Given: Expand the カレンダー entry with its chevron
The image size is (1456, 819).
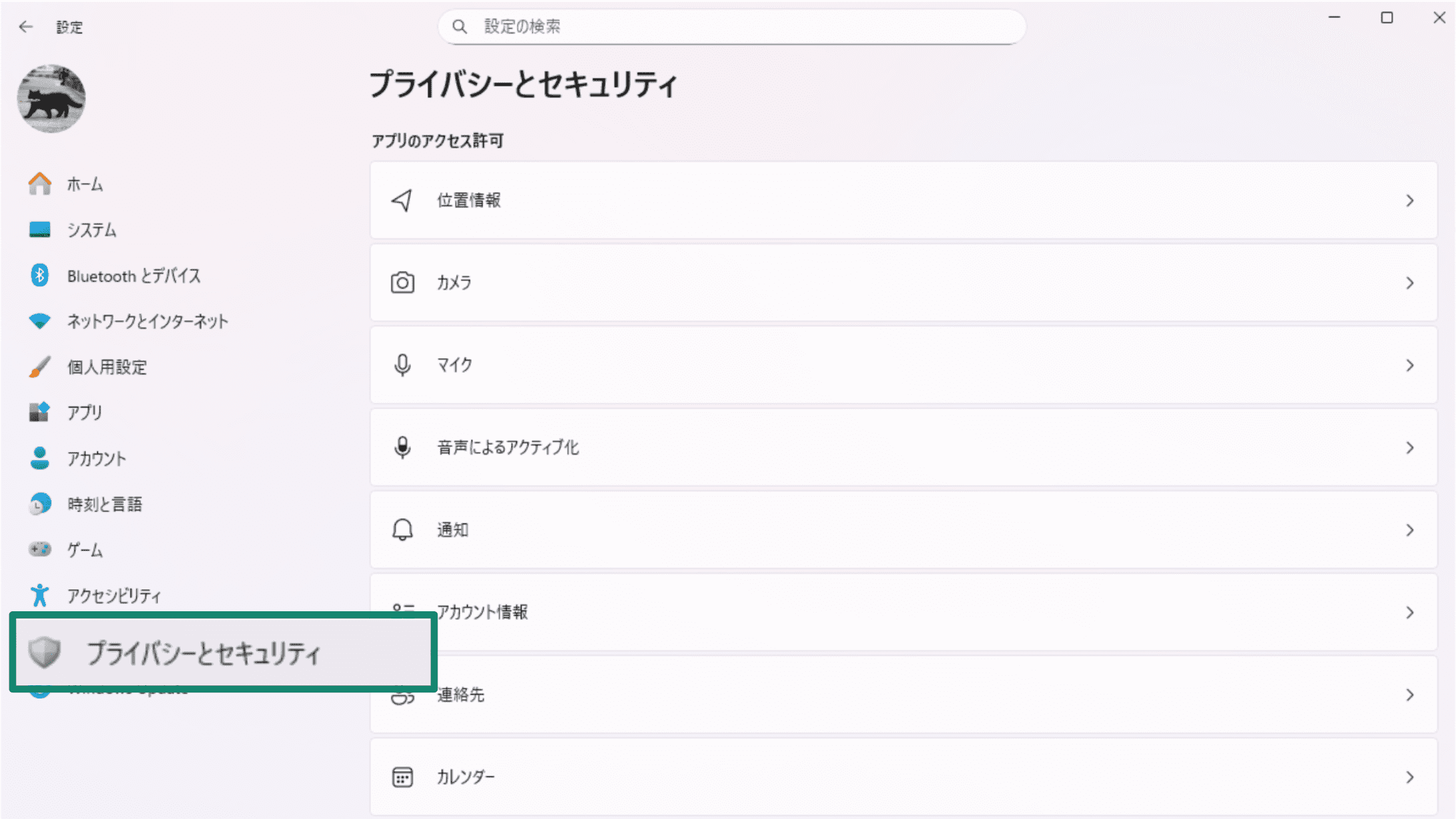Looking at the screenshot, I should click(x=1411, y=777).
